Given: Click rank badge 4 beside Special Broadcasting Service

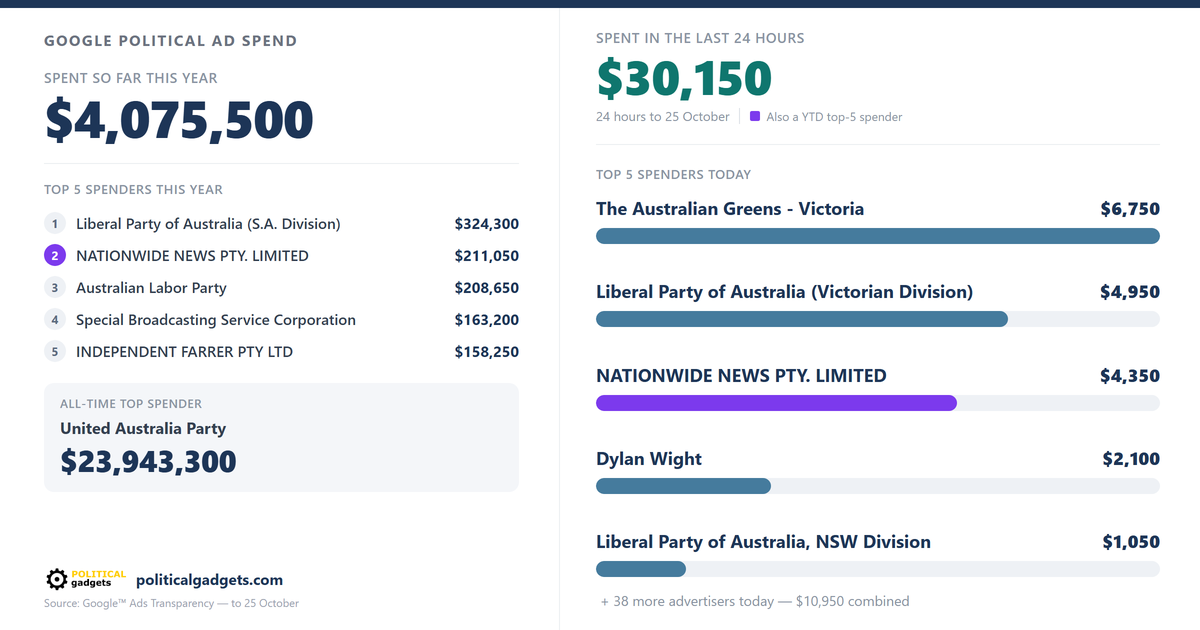Looking at the screenshot, I should click(55, 320).
